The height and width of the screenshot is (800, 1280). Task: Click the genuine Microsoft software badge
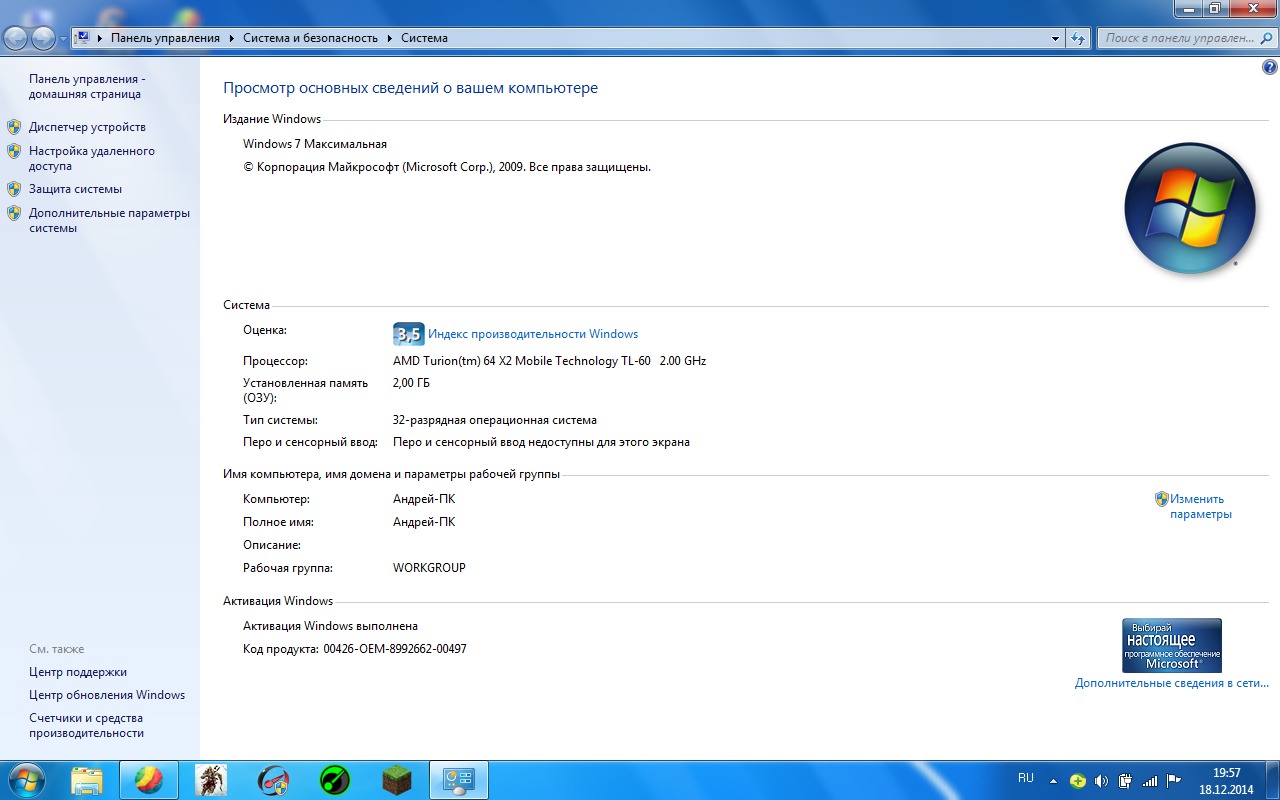1172,645
